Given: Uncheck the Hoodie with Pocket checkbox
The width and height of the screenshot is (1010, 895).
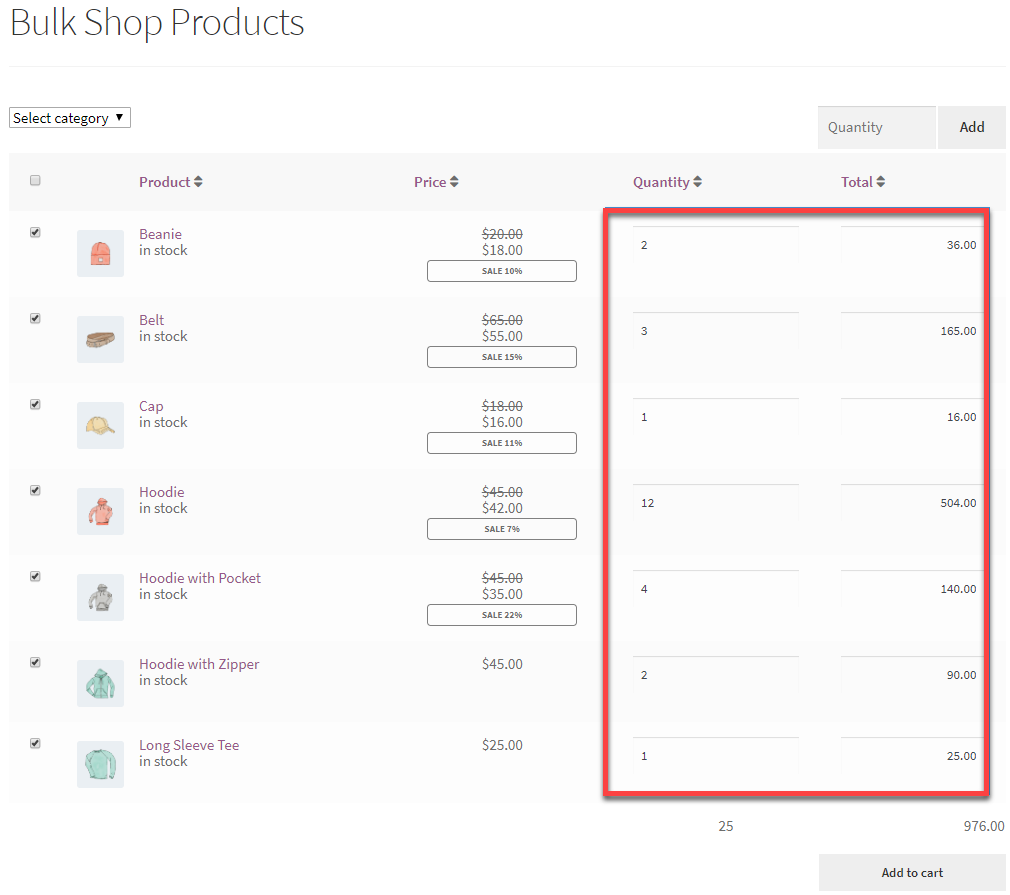Looking at the screenshot, I should [x=35, y=576].
